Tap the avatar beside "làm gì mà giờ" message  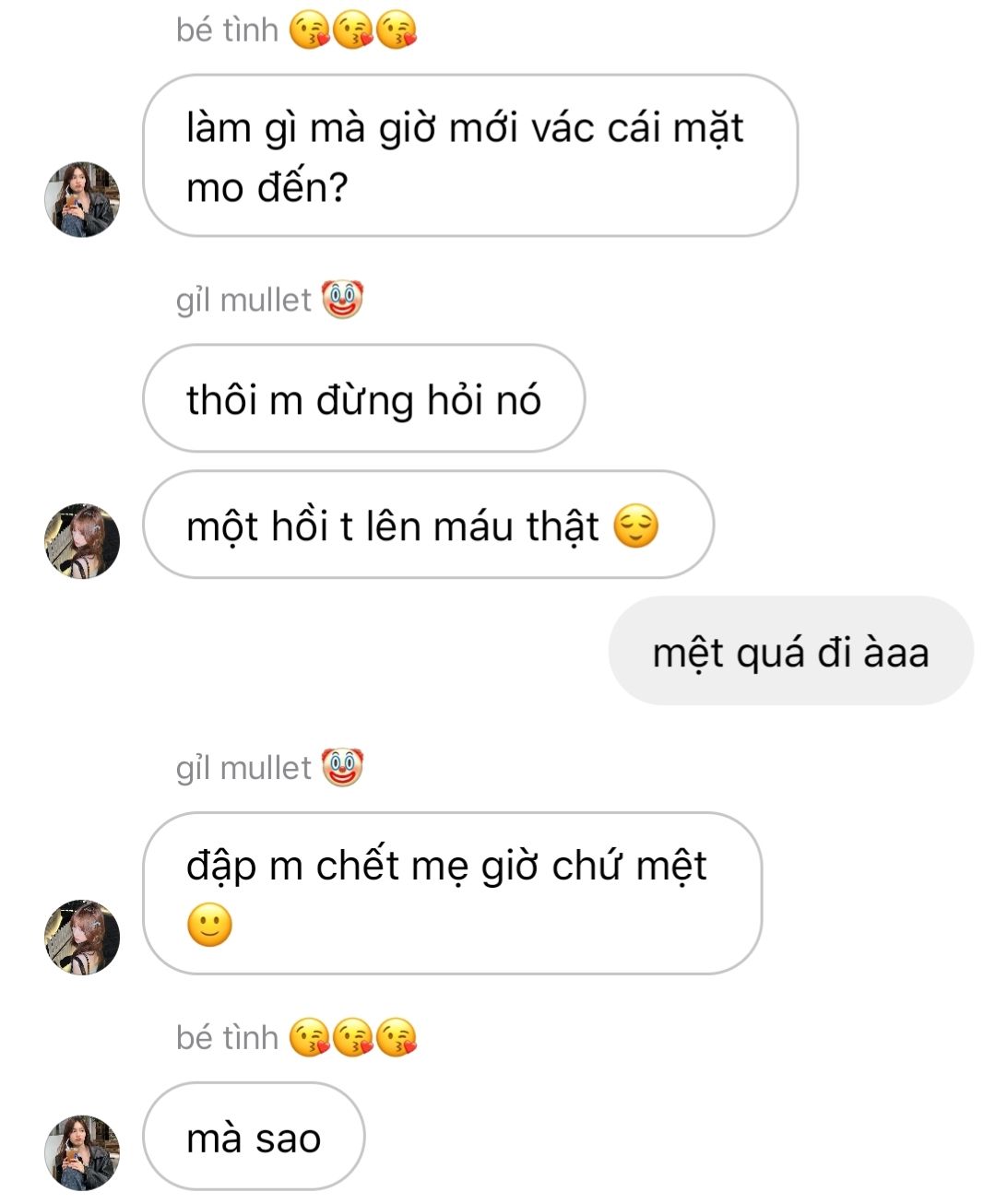coord(82,199)
